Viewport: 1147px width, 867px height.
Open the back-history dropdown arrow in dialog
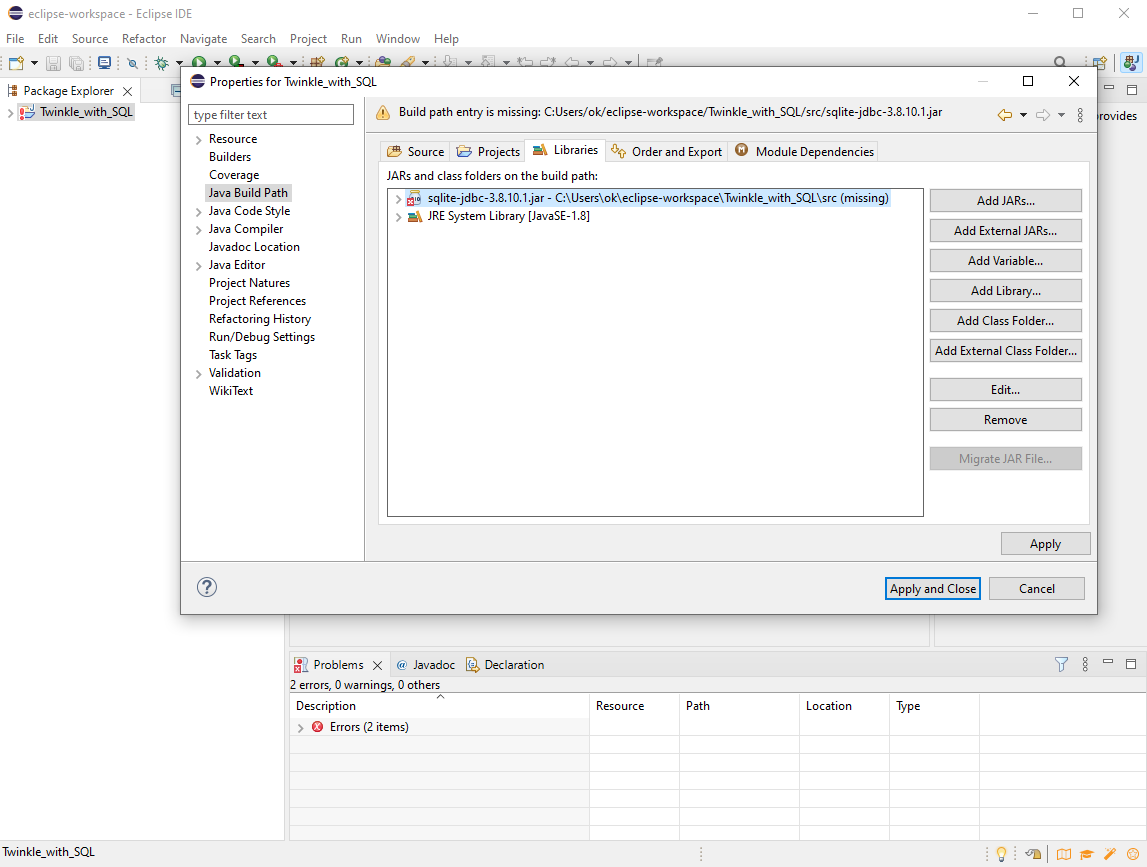coord(1023,115)
